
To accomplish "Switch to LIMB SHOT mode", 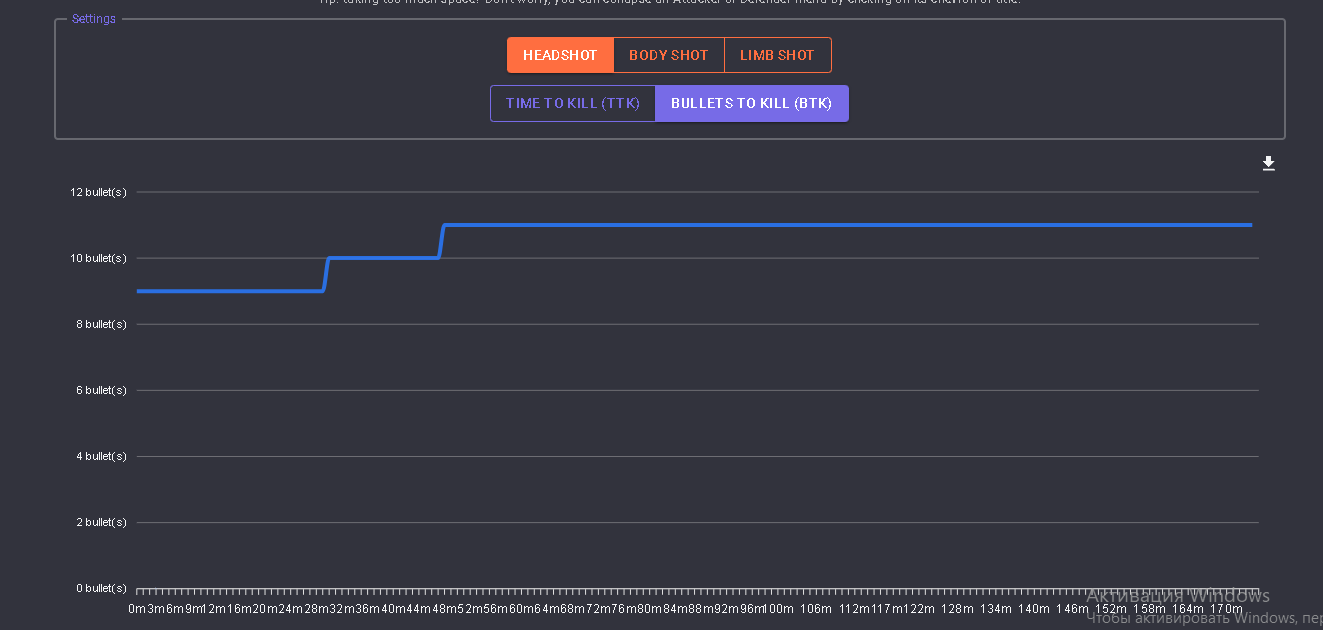I will (777, 55).
